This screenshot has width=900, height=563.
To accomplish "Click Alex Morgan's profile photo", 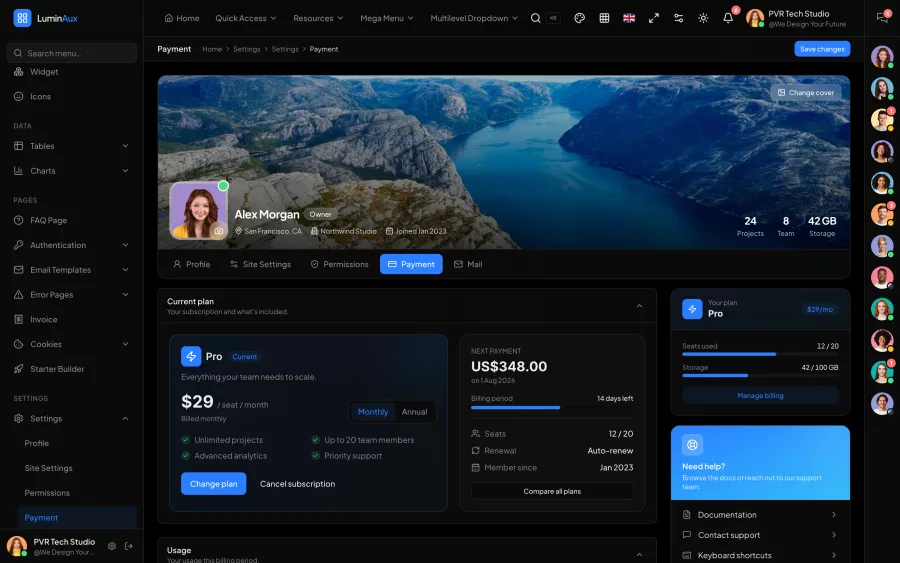I will 199,210.
